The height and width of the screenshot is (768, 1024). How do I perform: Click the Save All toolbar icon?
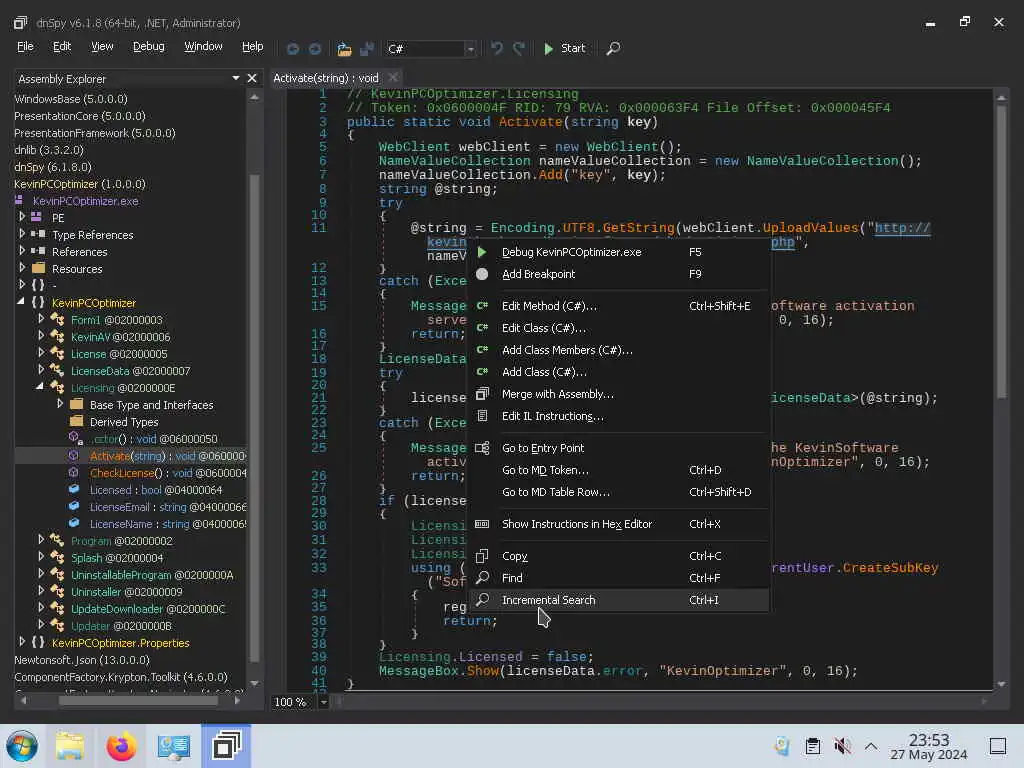pos(367,48)
